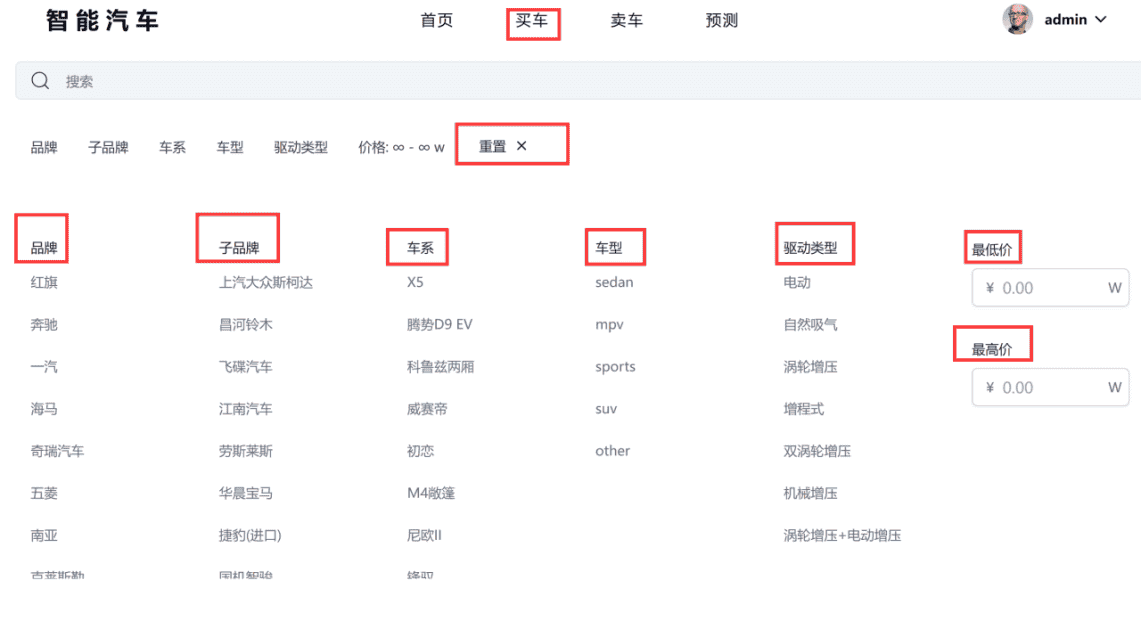This screenshot has height=630, width=1141.
Task: Expand the admin dropdown chevron
Action: coord(1101,20)
